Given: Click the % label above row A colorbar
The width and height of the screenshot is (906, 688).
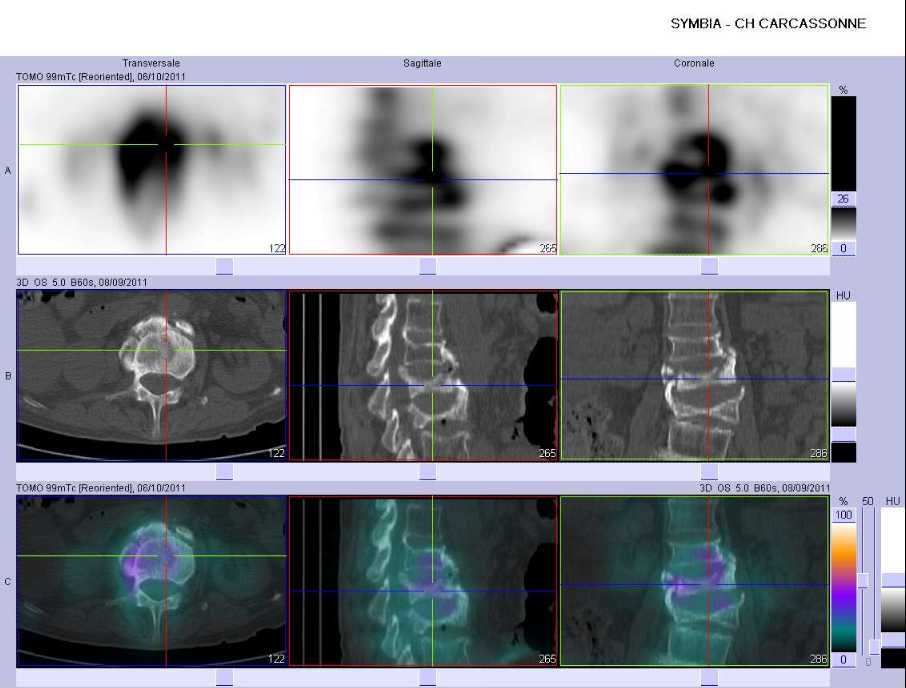Looking at the screenshot, I should click(843, 90).
